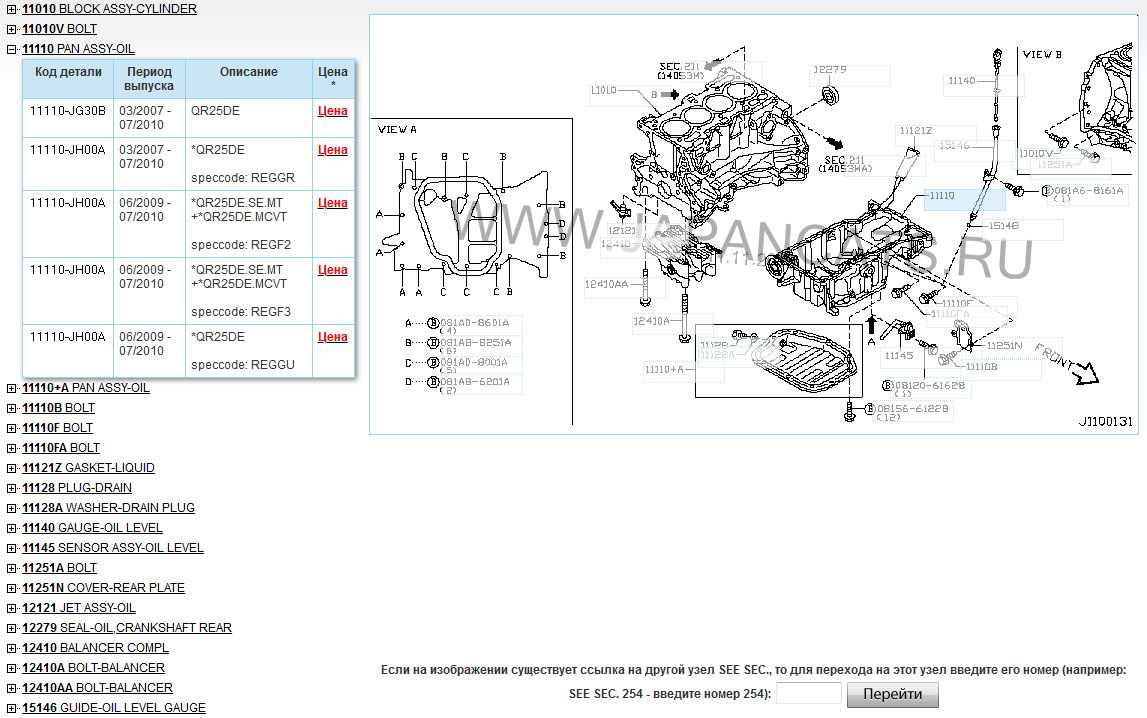Expand the 11128 PLUG-DRAIN plus icon
Image resolution: width=1147 pixels, height=718 pixels.
(x=11, y=488)
